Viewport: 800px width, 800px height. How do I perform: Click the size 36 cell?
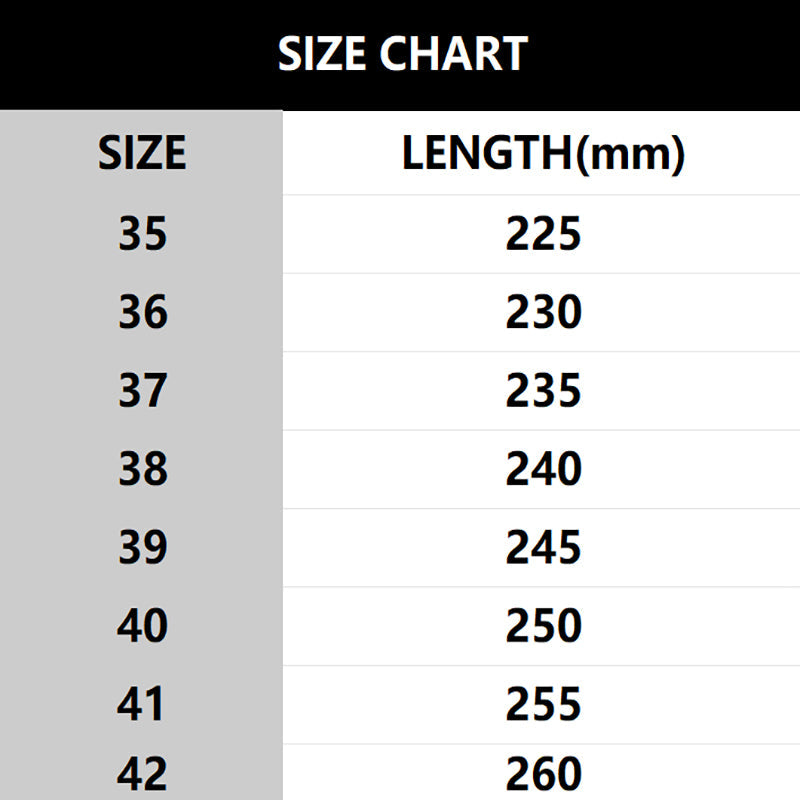pos(142,313)
